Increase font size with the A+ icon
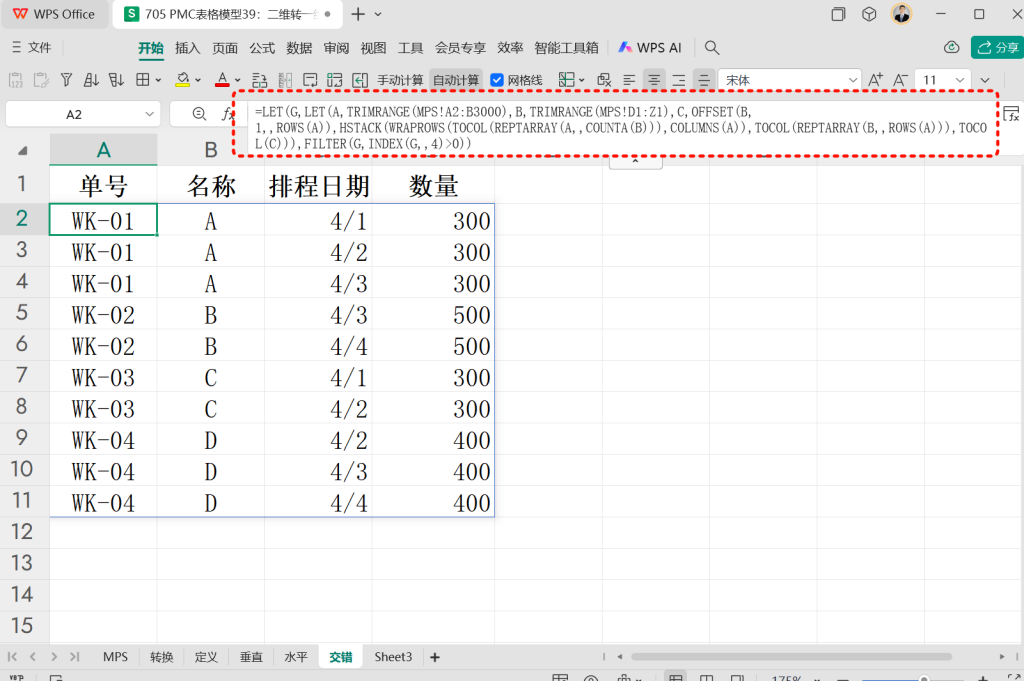 point(875,80)
